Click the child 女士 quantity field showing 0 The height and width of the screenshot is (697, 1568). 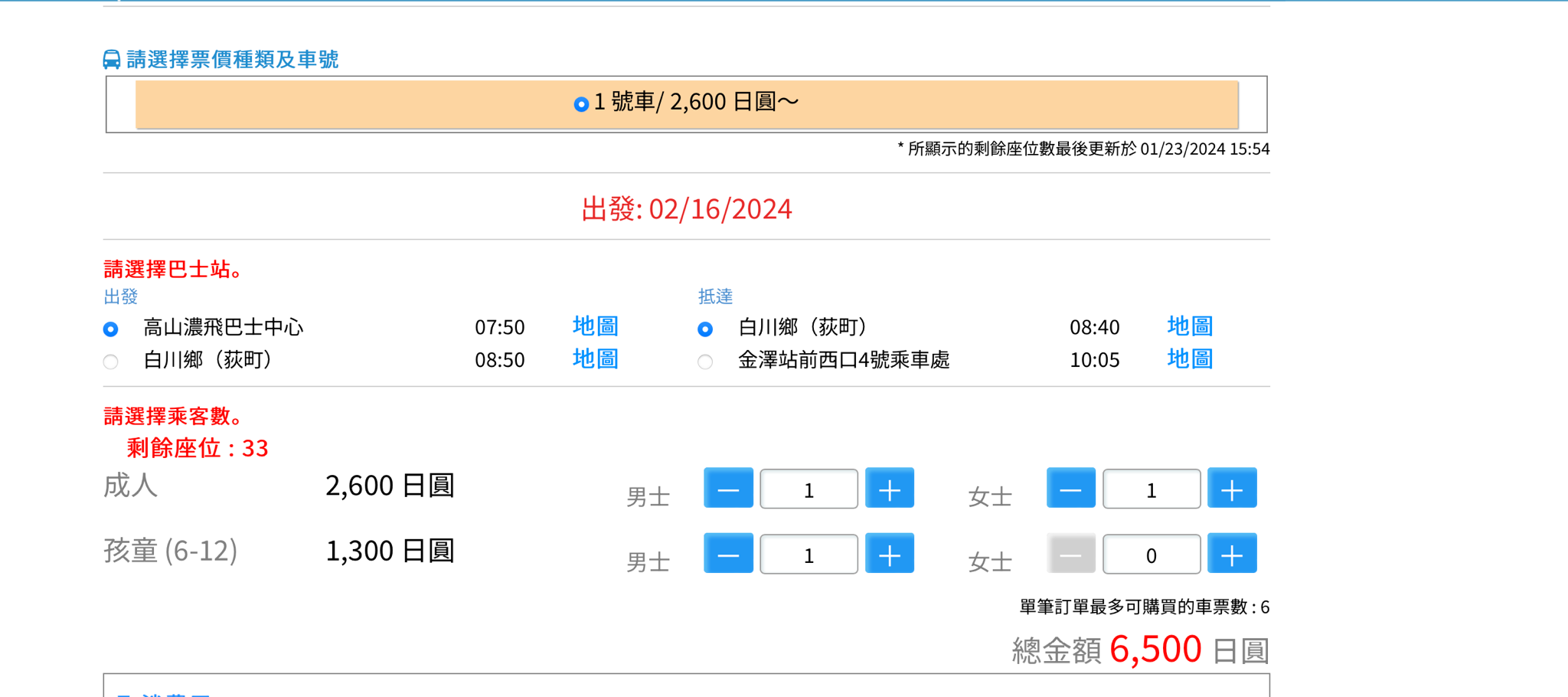1151,554
